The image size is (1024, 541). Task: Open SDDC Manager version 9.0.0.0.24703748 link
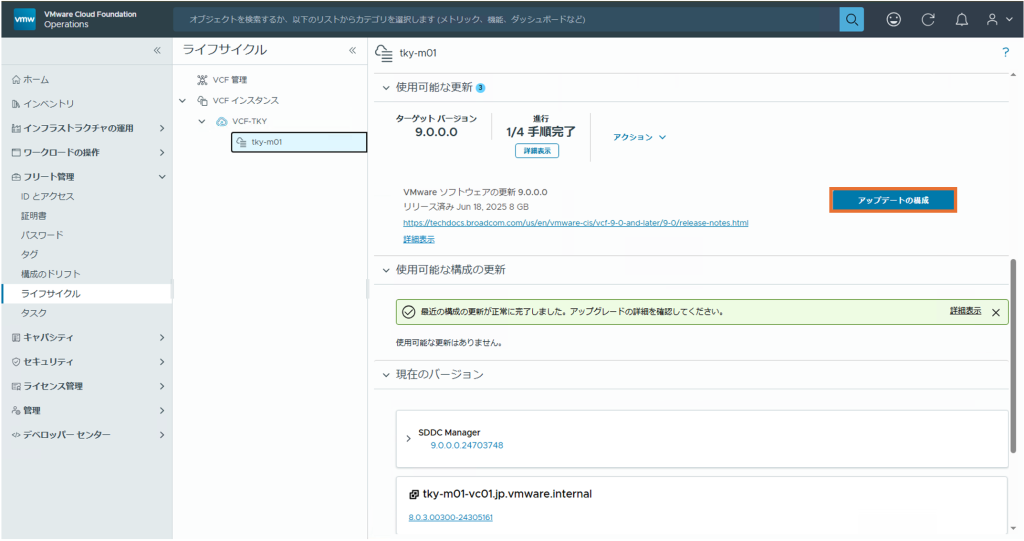[467, 446]
